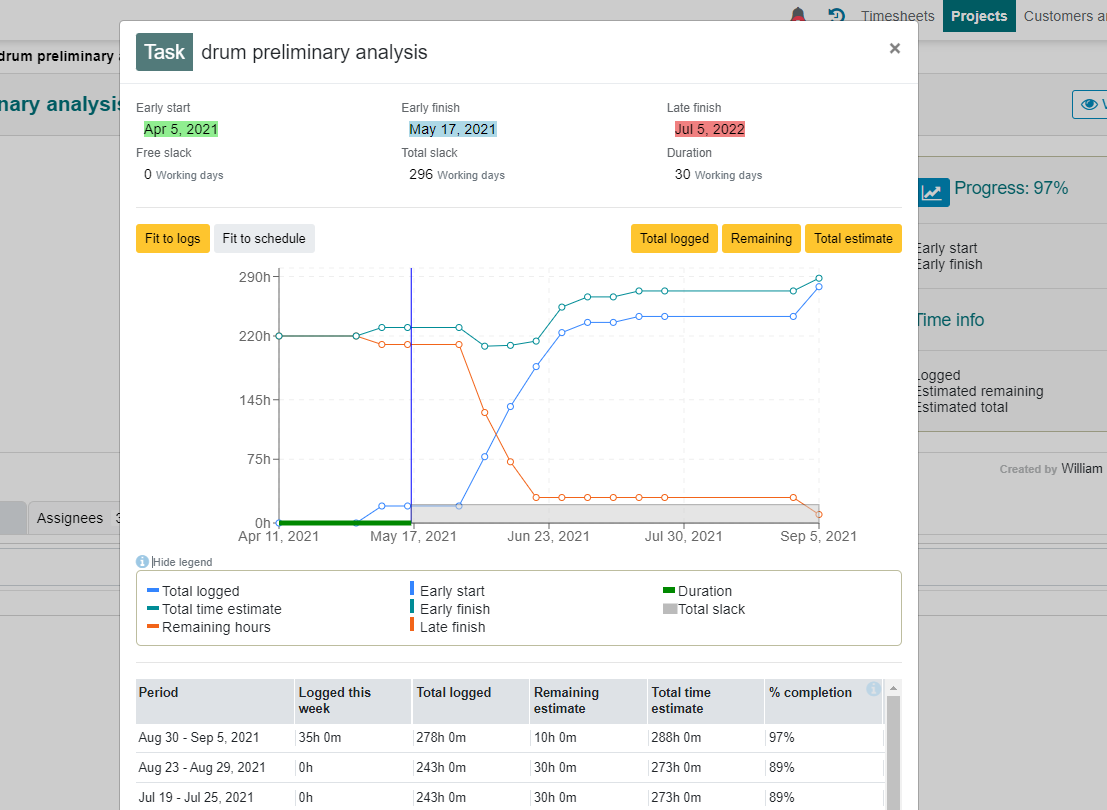Click the eye view icon
The width and height of the screenshot is (1107, 810).
[x=1089, y=105]
